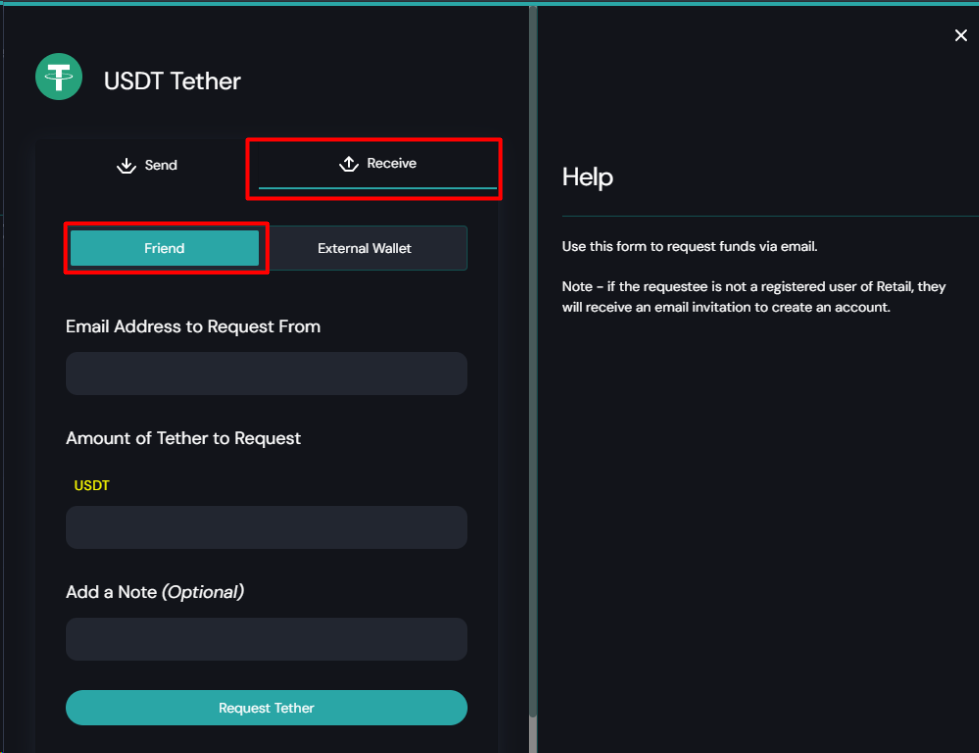This screenshot has width=979, height=753.
Task: Click the note about requestee not registered
Action: click(x=754, y=297)
